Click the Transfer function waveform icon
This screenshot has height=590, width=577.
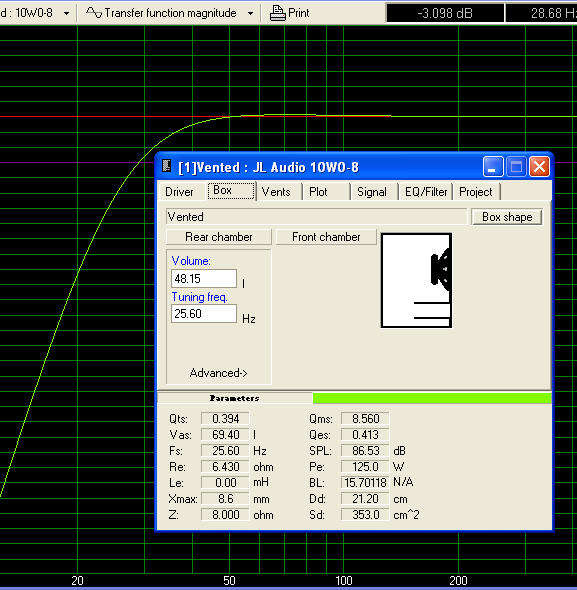click(x=94, y=13)
